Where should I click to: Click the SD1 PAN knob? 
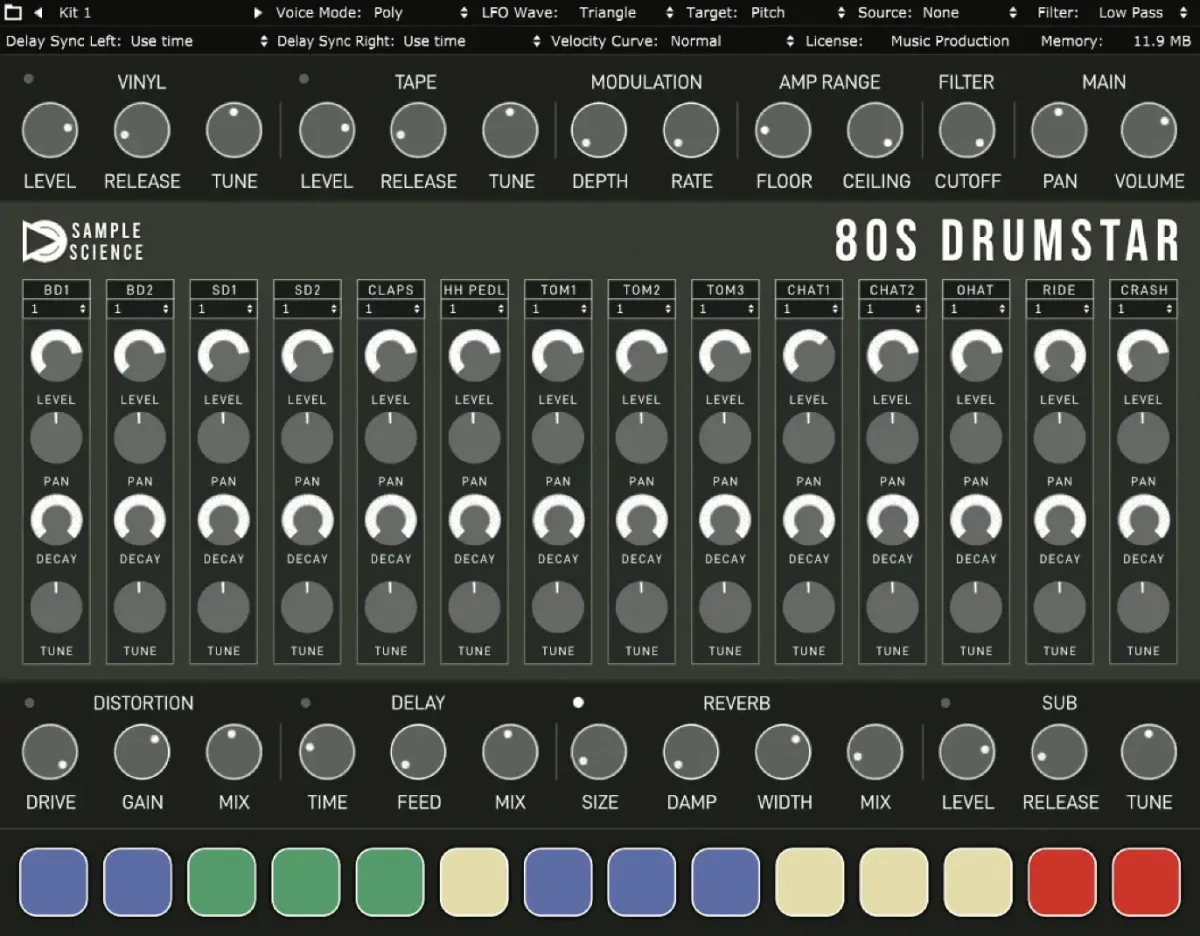(x=223, y=437)
